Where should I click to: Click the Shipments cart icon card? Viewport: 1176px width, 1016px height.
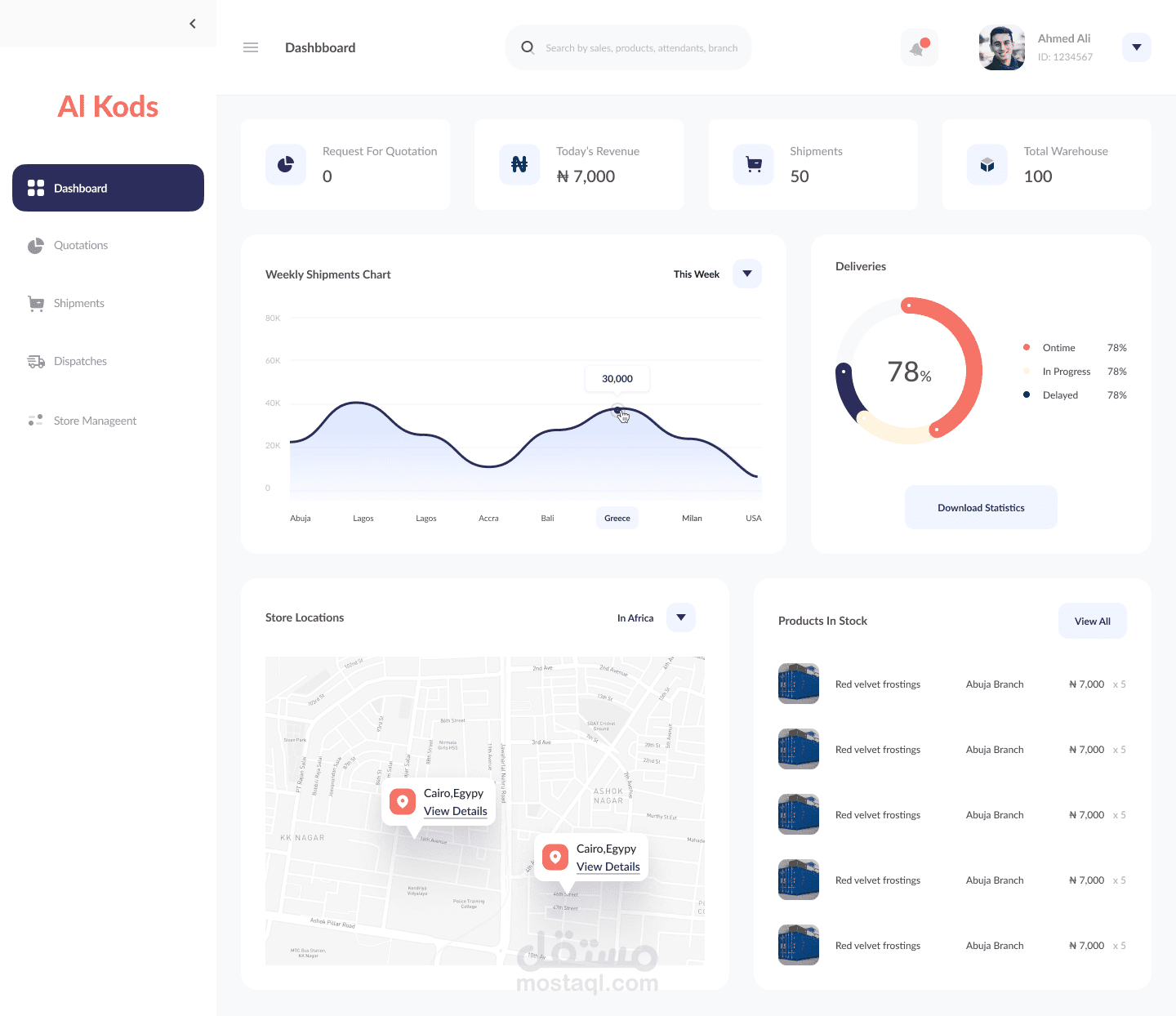(753, 164)
